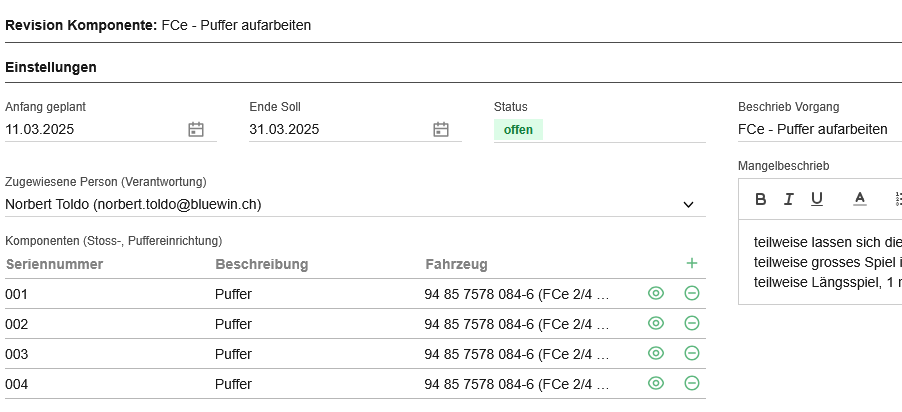Remove component with serial number 002
The height and width of the screenshot is (412, 902).
tap(691, 323)
